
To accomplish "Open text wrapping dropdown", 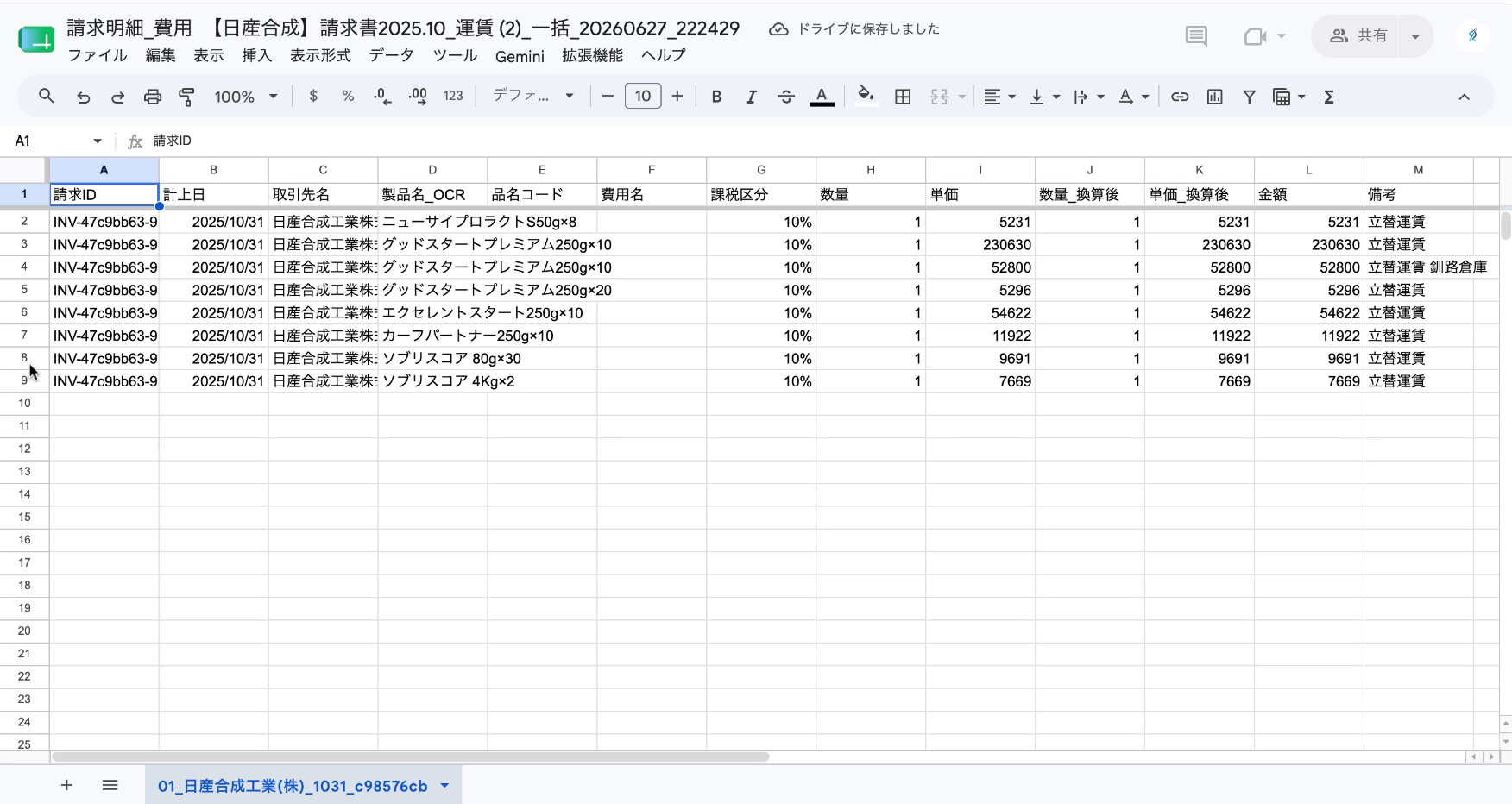I will (x=1089, y=97).
